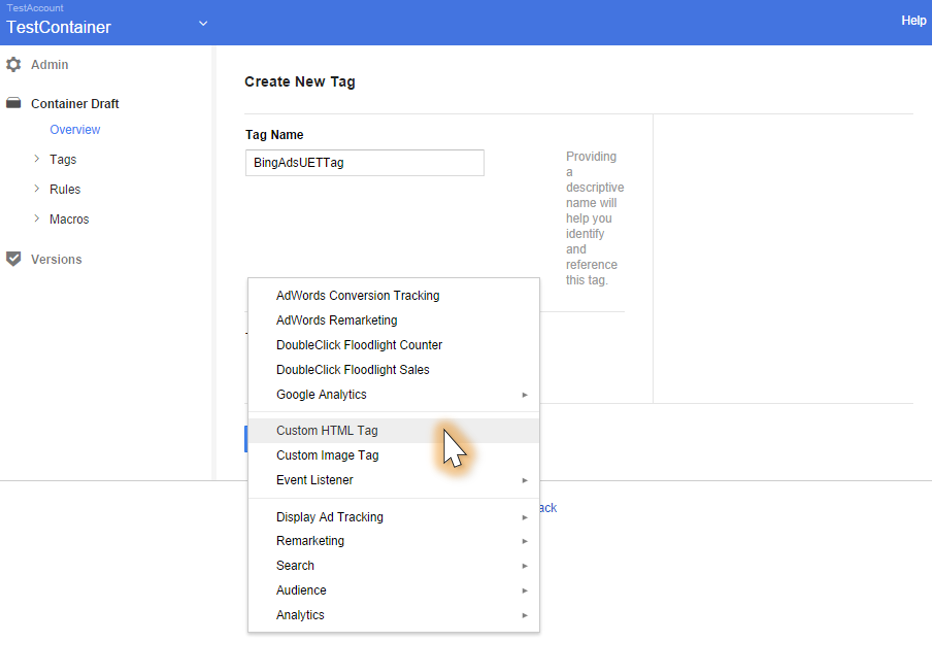932x645 pixels.
Task: Select Remarketing menu entry
Action: pos(393,541)
